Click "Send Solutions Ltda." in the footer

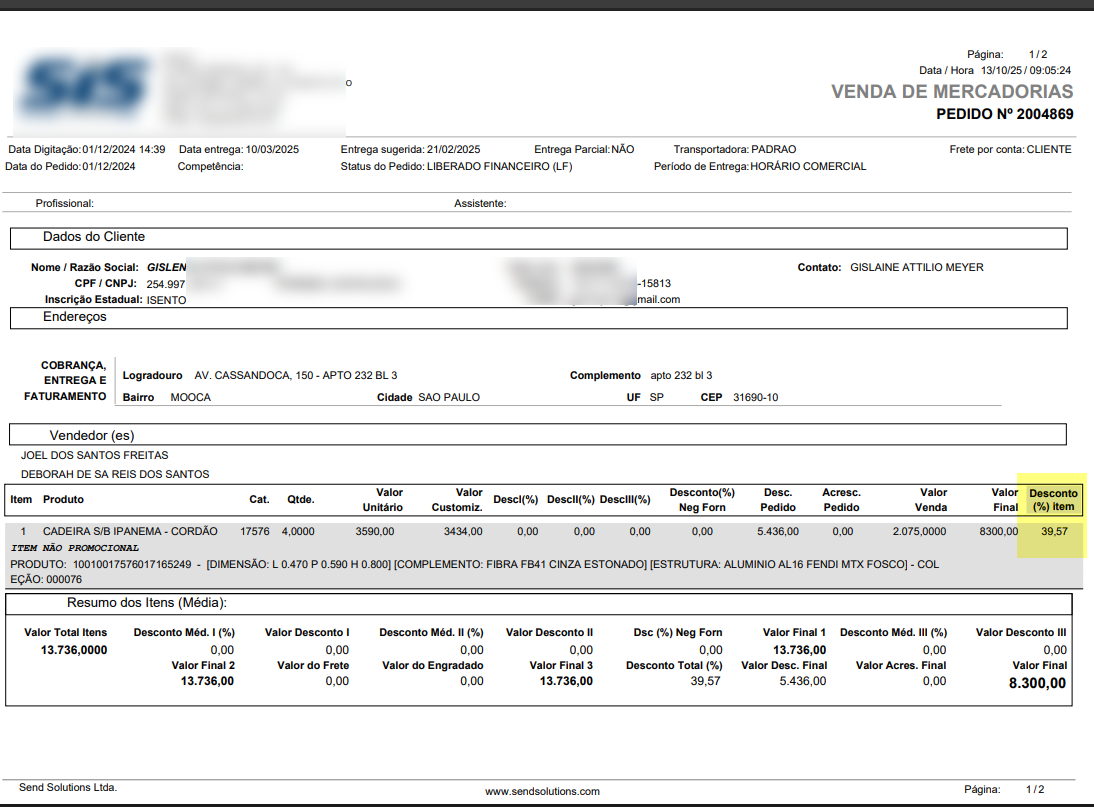coord(68,787)
